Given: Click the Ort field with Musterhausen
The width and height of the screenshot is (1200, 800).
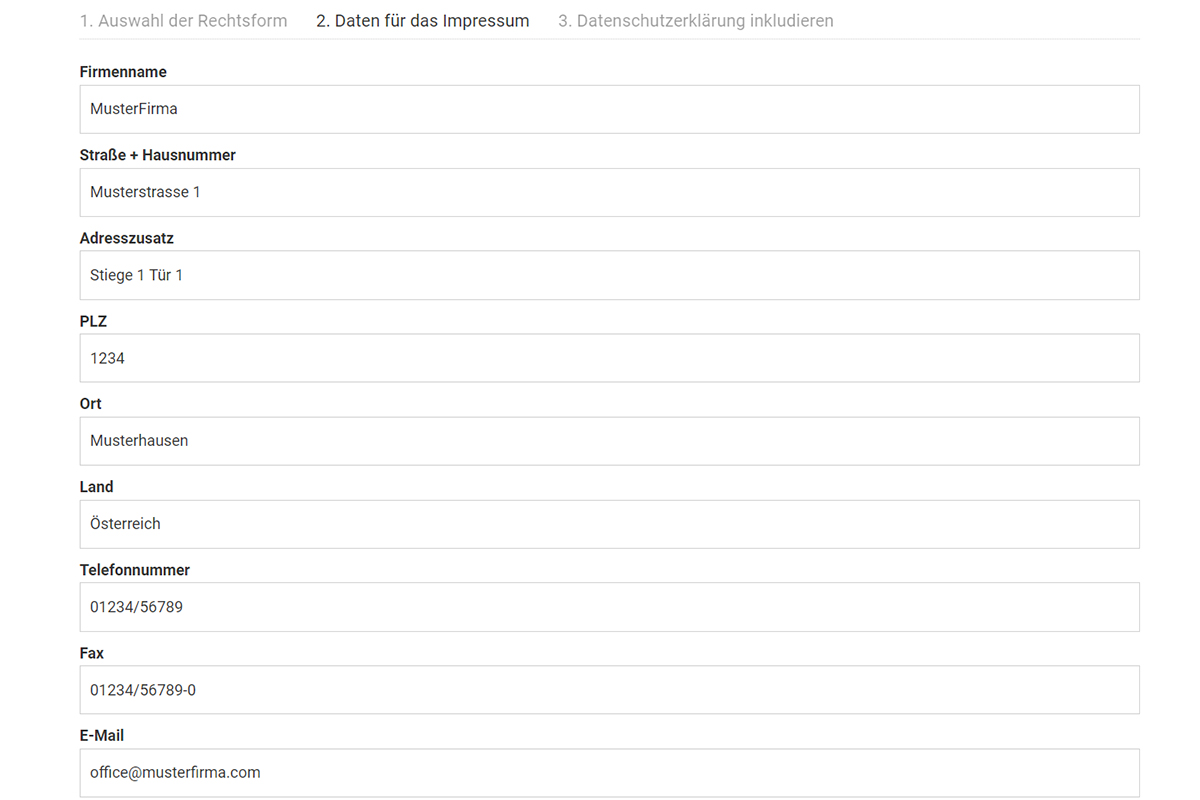Looking at the screenshot, I should pyautogui.click(x=609, y=441).
